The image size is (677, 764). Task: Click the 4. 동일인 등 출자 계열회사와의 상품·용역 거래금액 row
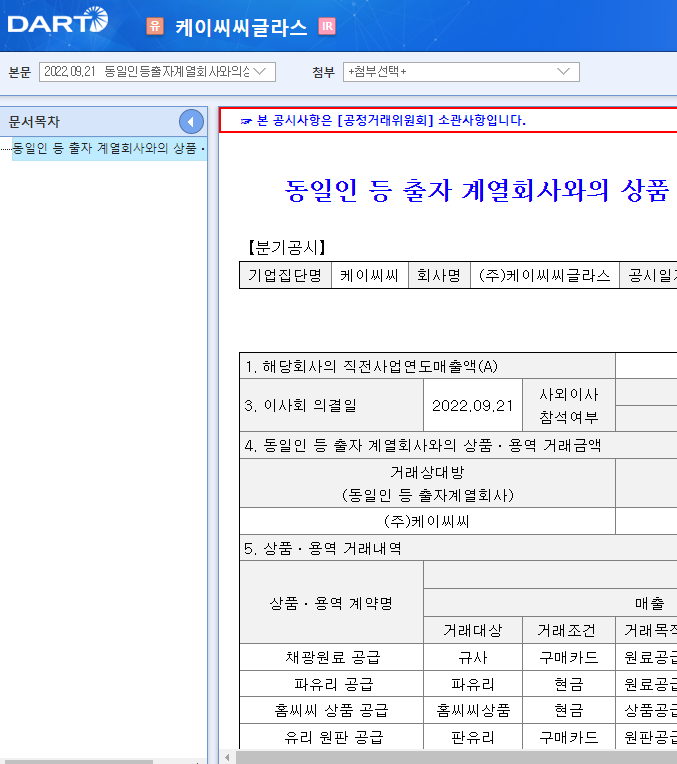tap(458, 445)
